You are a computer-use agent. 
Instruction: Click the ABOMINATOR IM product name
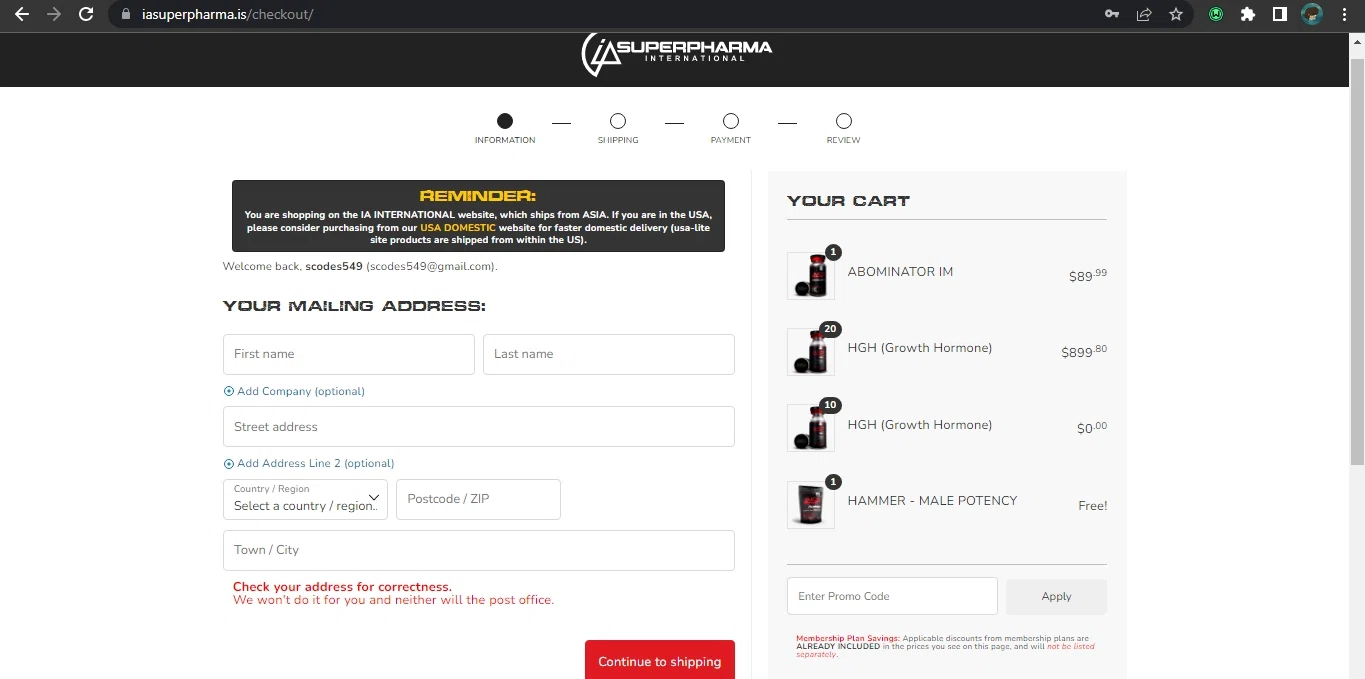[900, 272]
